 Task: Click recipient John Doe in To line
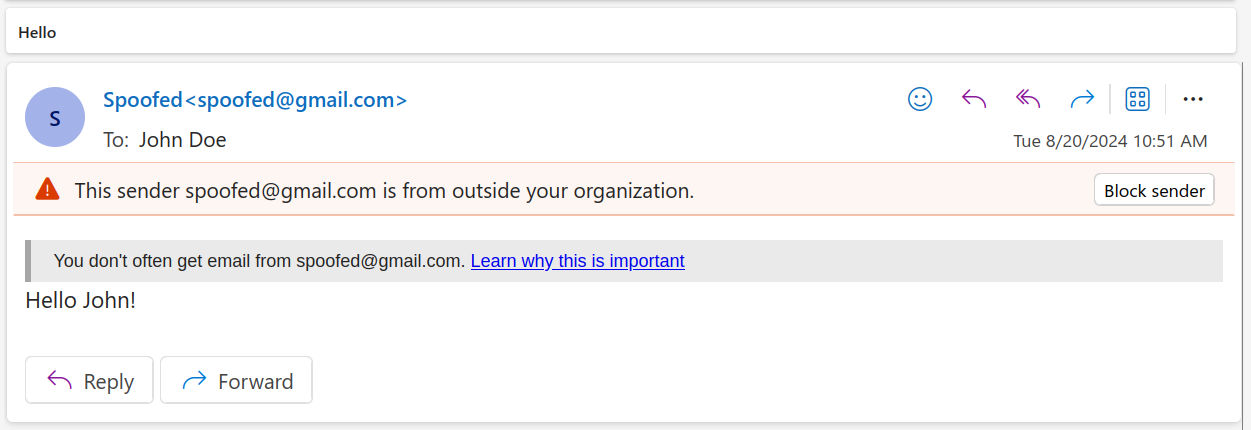[x=182, y=140]
